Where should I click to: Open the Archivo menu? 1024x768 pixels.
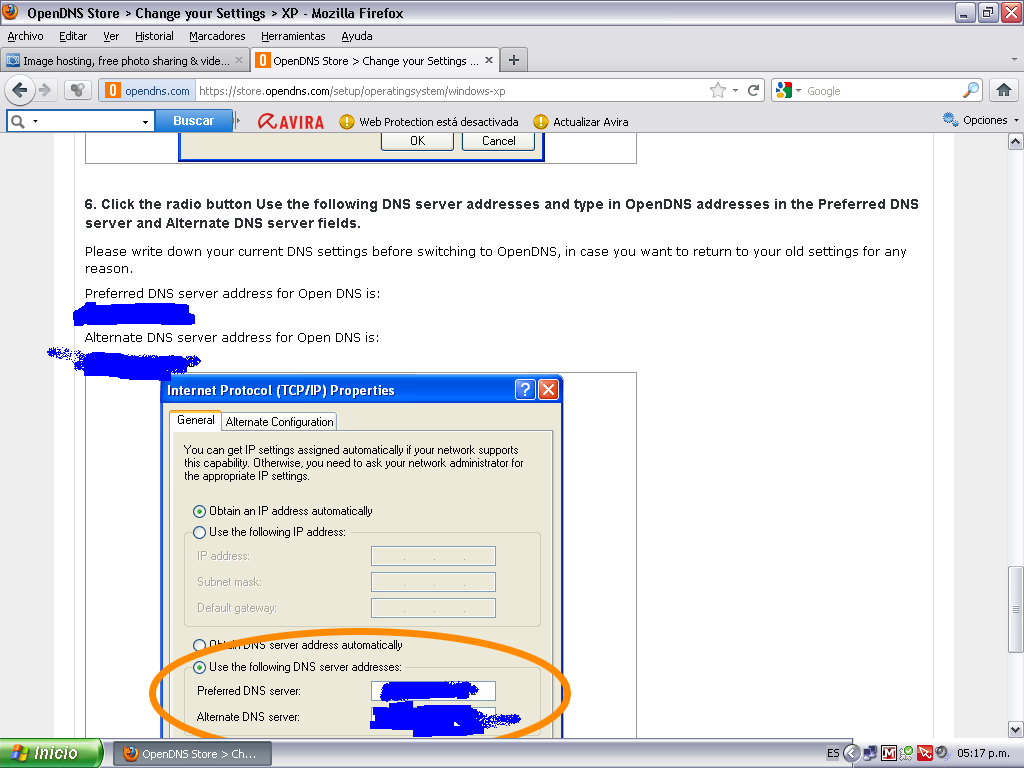pos(25,36)
